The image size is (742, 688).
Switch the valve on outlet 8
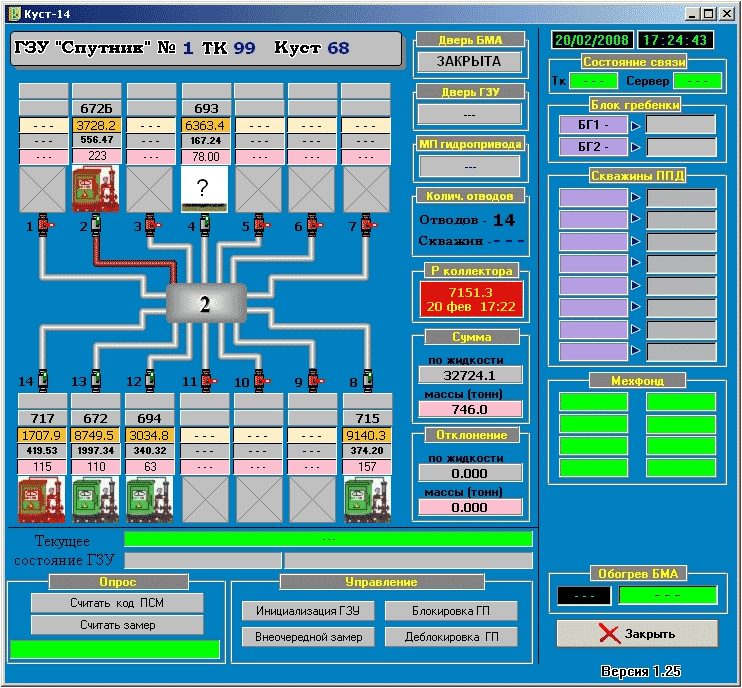click(x=366, y=380)
